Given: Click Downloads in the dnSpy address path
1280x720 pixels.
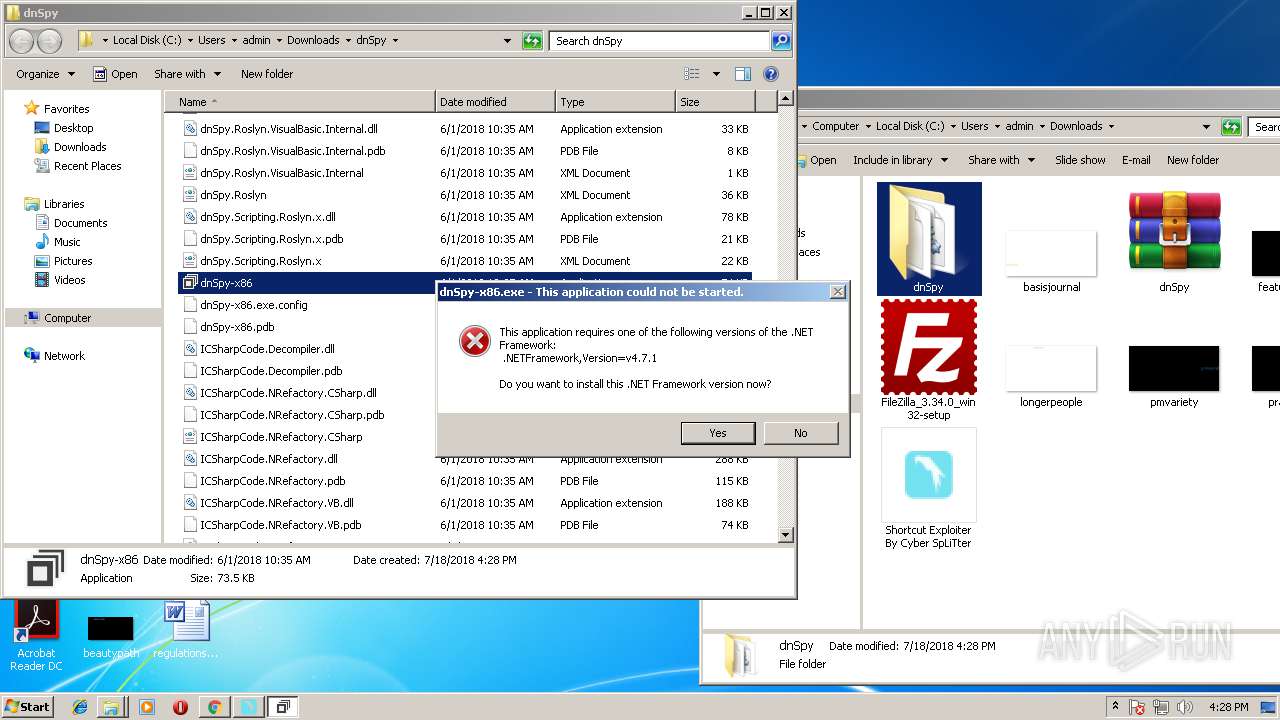Looking at the screenshot, I should tap(313, 41).
